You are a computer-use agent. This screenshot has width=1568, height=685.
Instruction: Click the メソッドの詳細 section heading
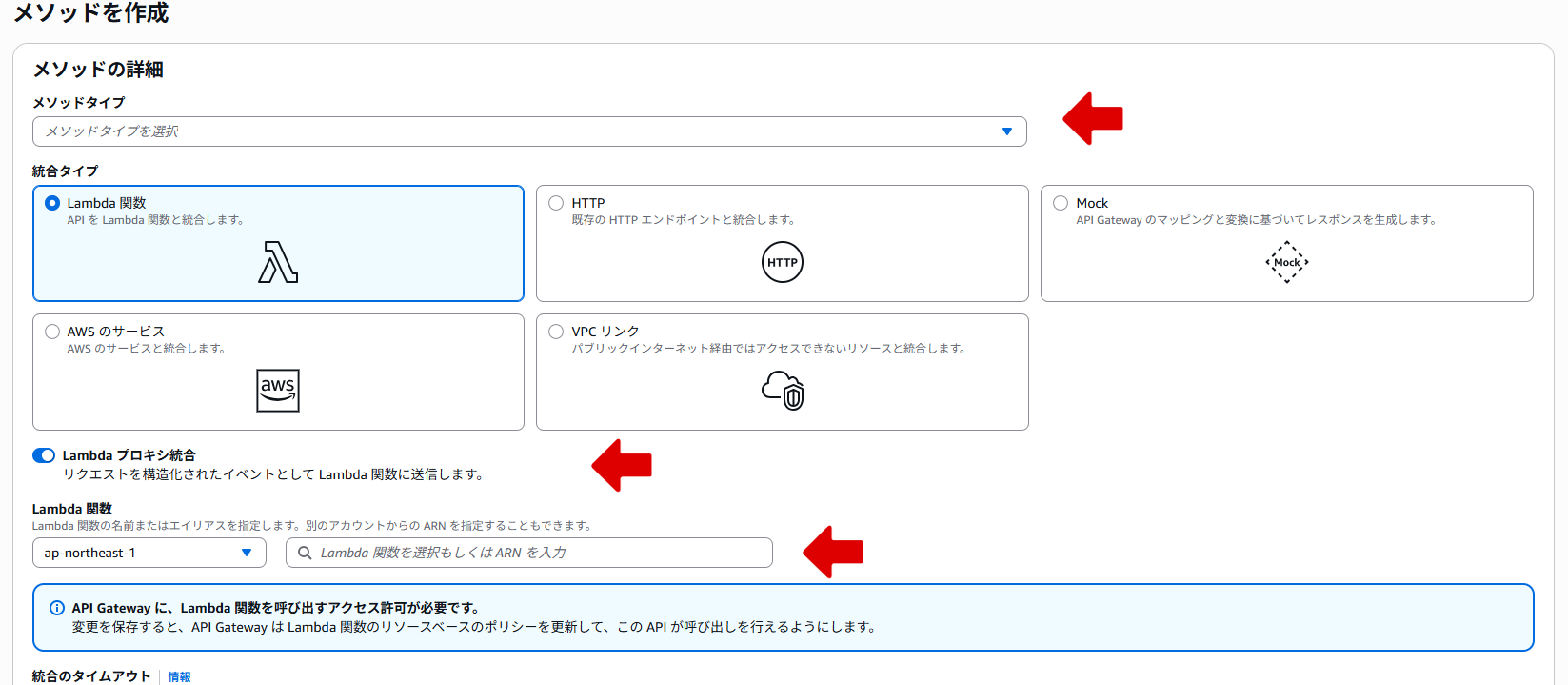(x=98, y=70)
